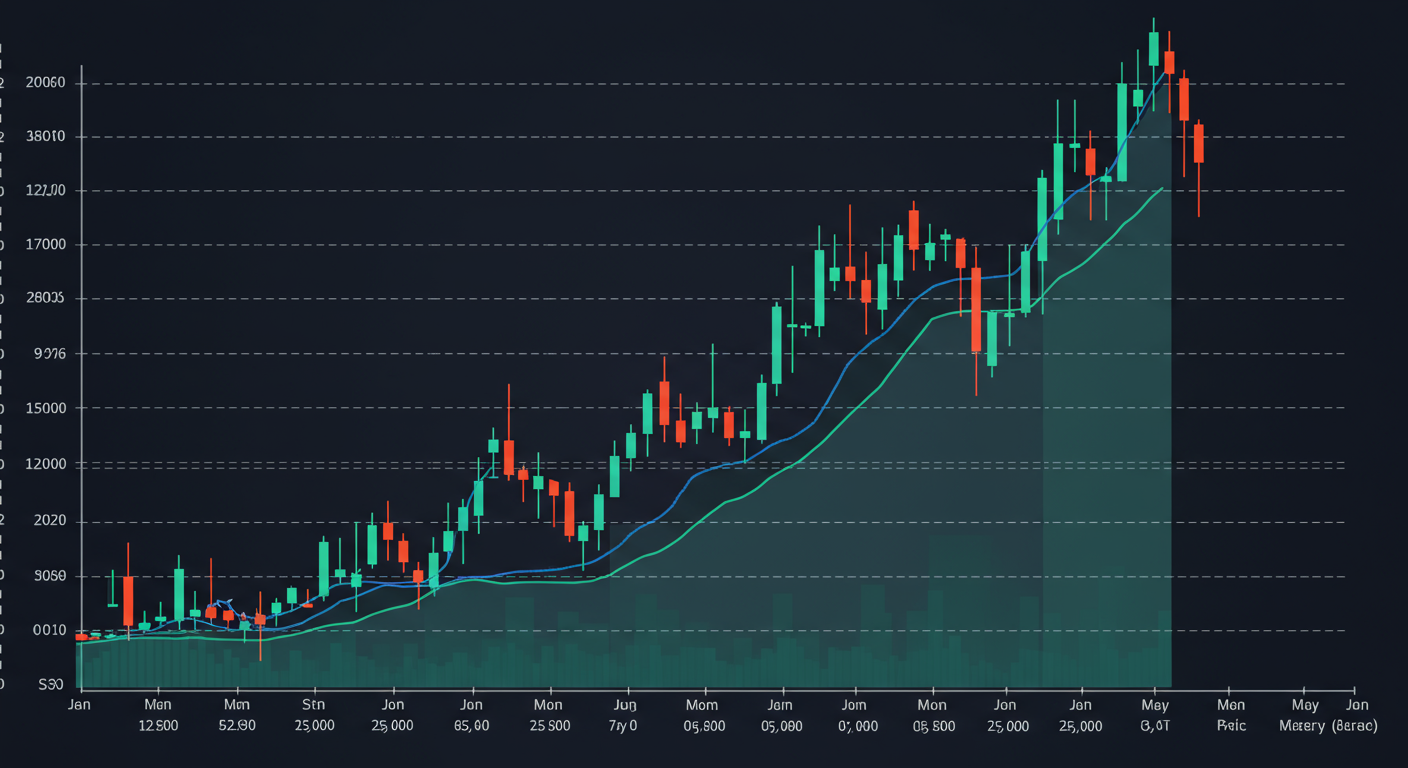Click the 'Stn 25,000' time axis label
This screenshot has height=768, width=1408.
314,715
